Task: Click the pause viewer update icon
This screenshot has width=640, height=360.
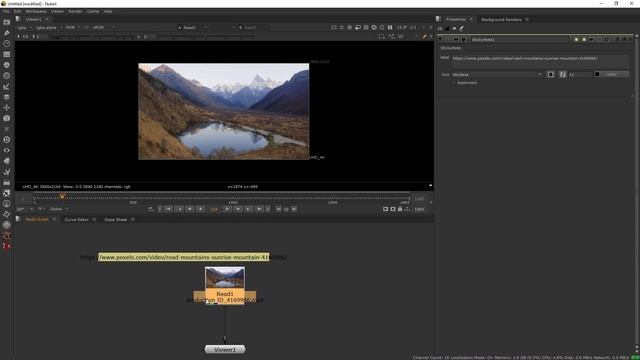Action: 390,27
